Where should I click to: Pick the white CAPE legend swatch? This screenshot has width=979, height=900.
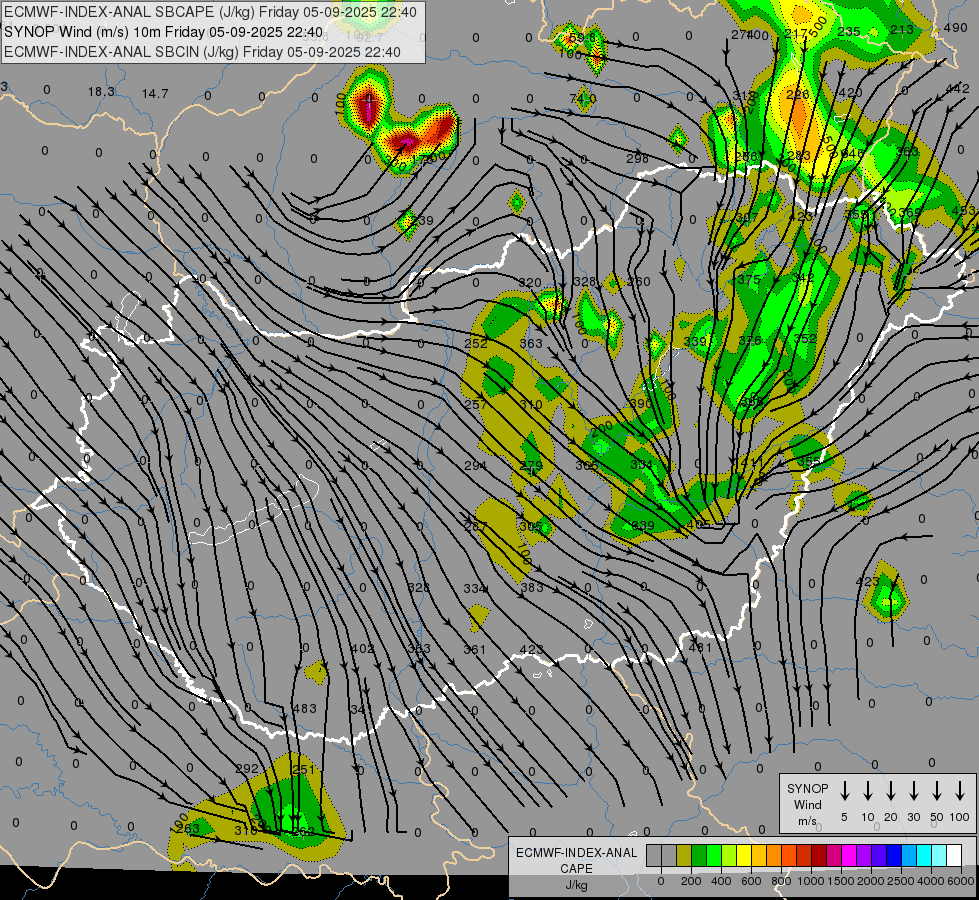point(954,856)
